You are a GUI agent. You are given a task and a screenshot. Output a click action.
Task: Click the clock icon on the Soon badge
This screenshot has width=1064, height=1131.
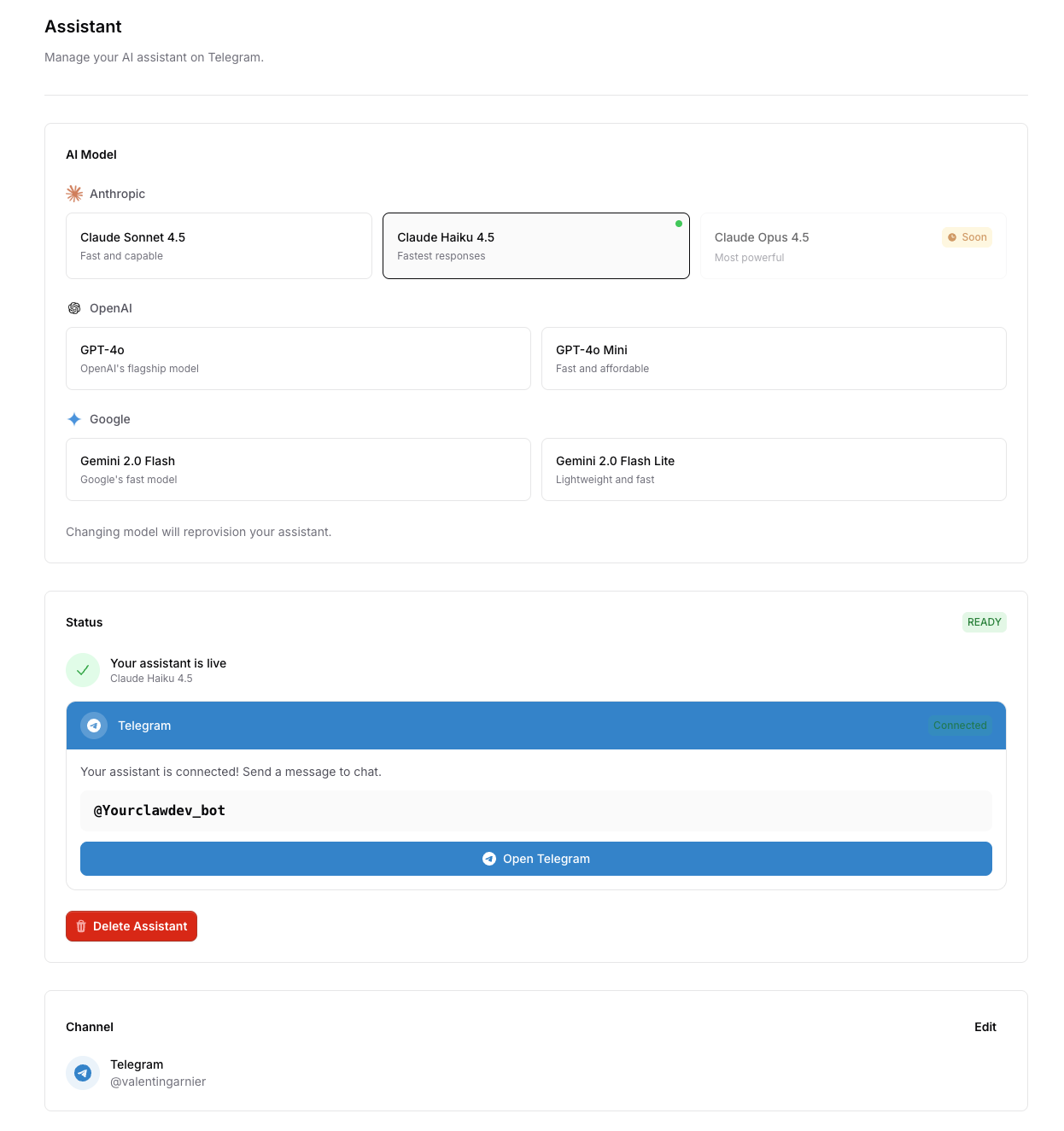coord(952,237)
